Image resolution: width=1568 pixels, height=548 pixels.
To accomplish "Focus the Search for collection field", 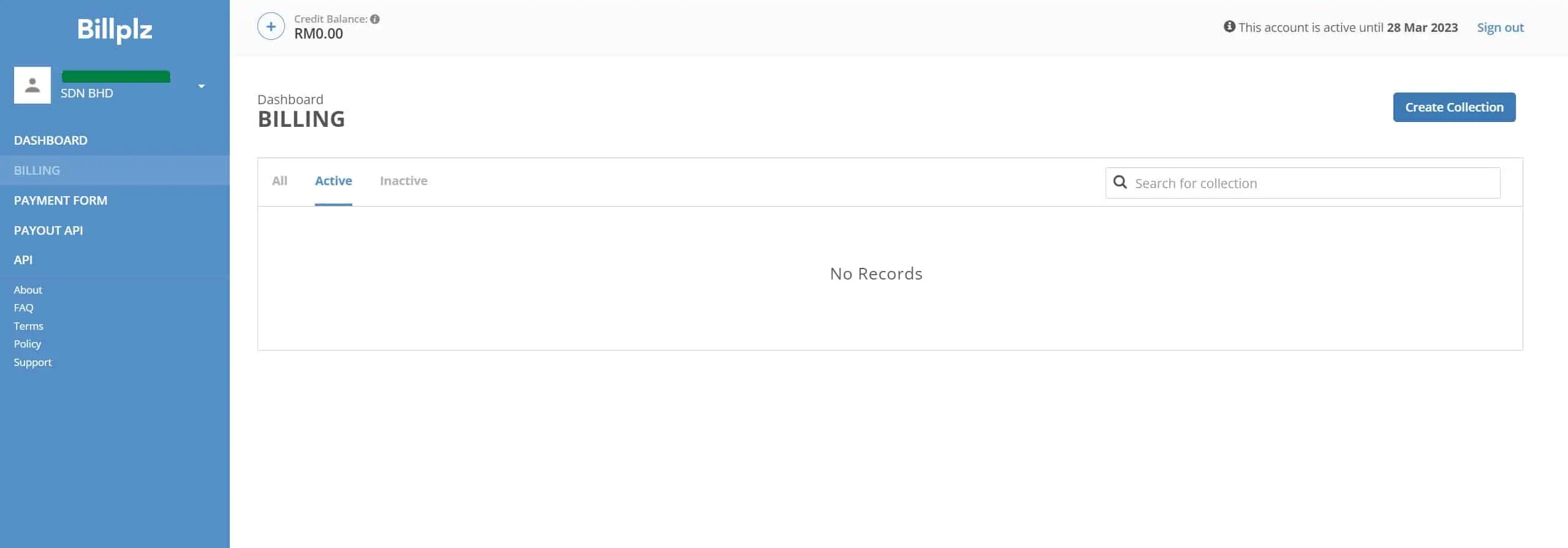I will click(x=1303, y=183).
